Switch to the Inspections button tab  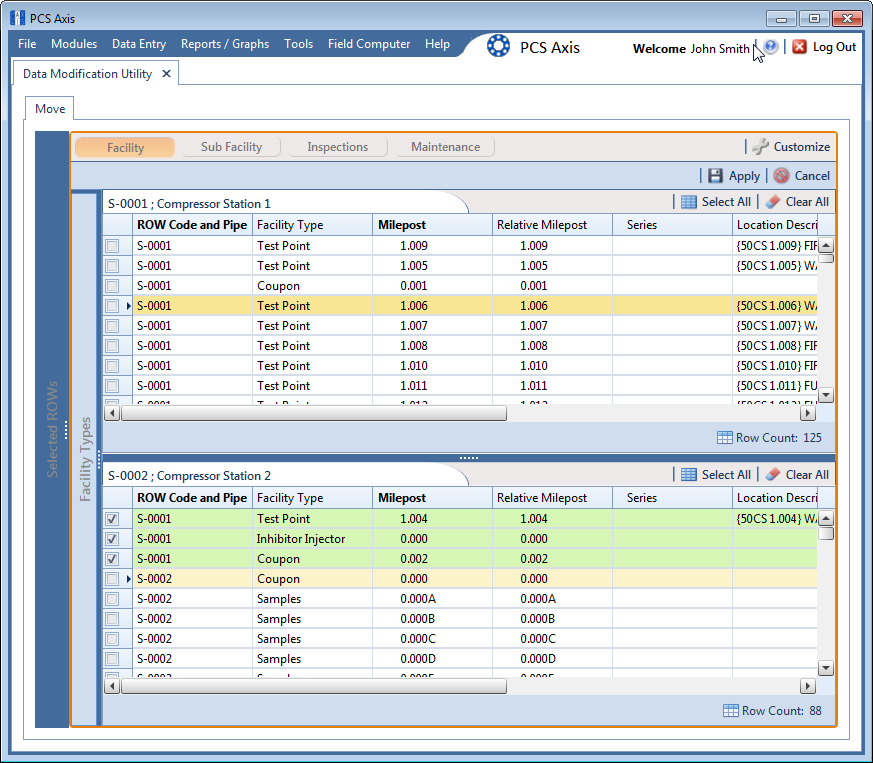tap(337, 147)
